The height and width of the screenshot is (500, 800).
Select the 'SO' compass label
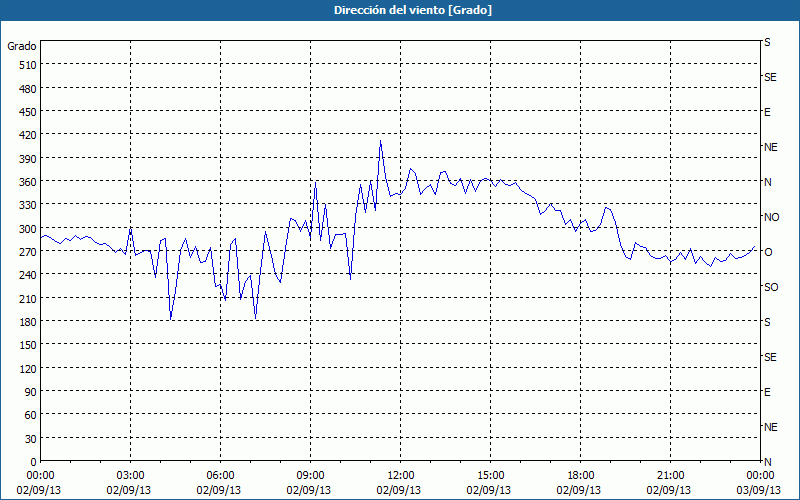tap(771, 287)
